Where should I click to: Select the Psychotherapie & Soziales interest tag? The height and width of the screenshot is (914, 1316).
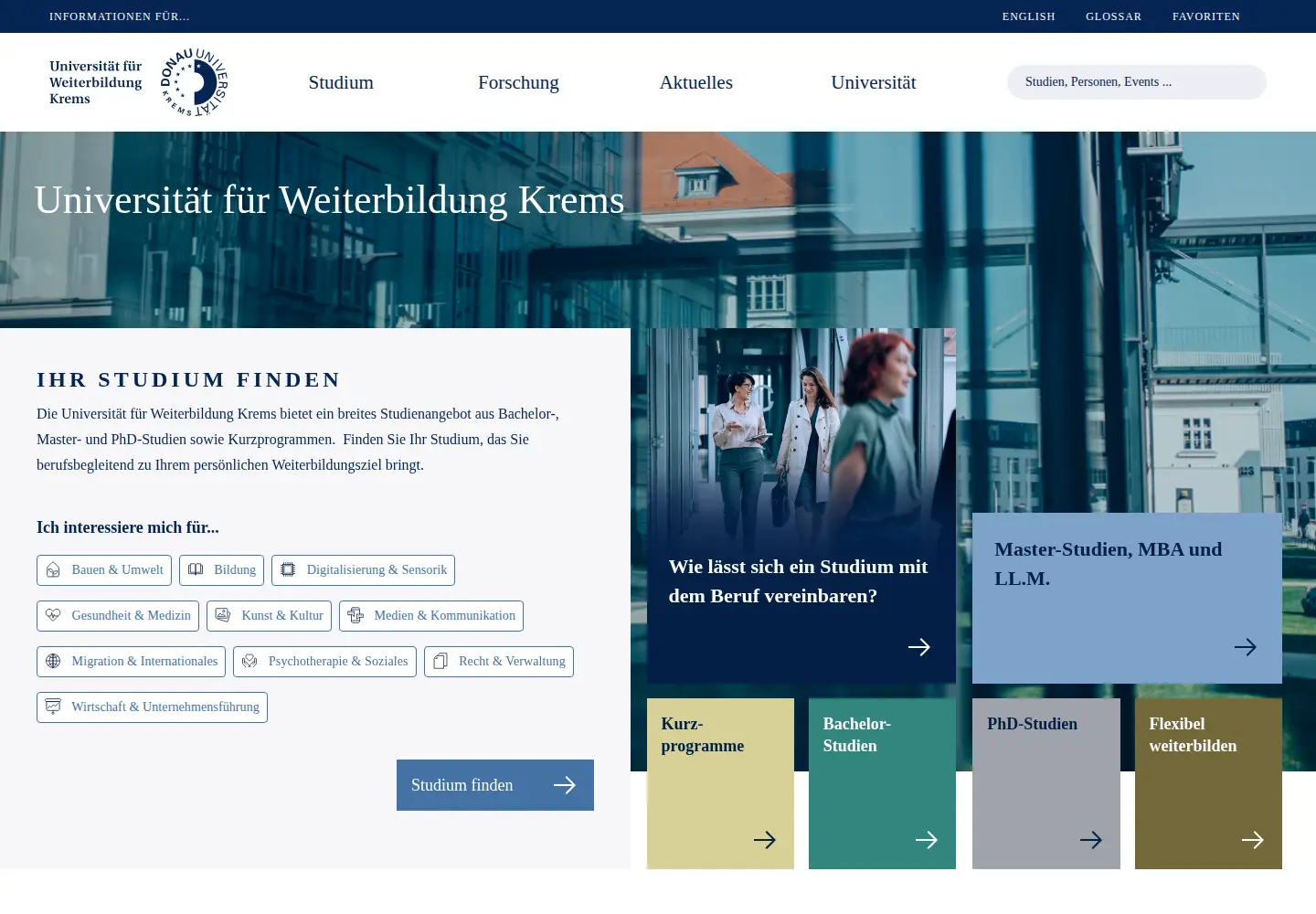325,662
